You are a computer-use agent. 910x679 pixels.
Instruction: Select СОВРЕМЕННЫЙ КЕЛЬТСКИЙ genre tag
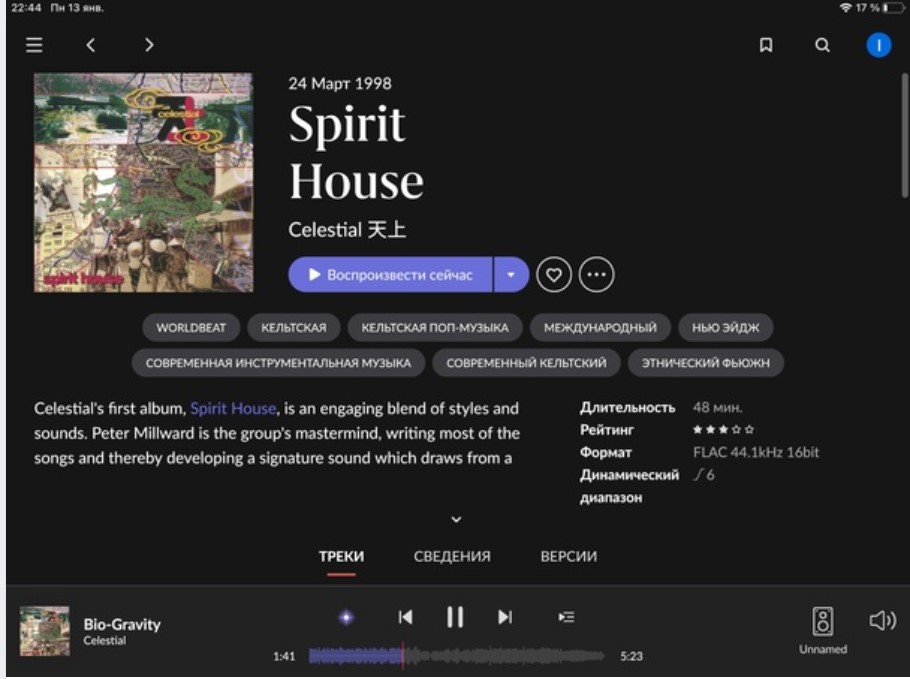pos(526,363)
